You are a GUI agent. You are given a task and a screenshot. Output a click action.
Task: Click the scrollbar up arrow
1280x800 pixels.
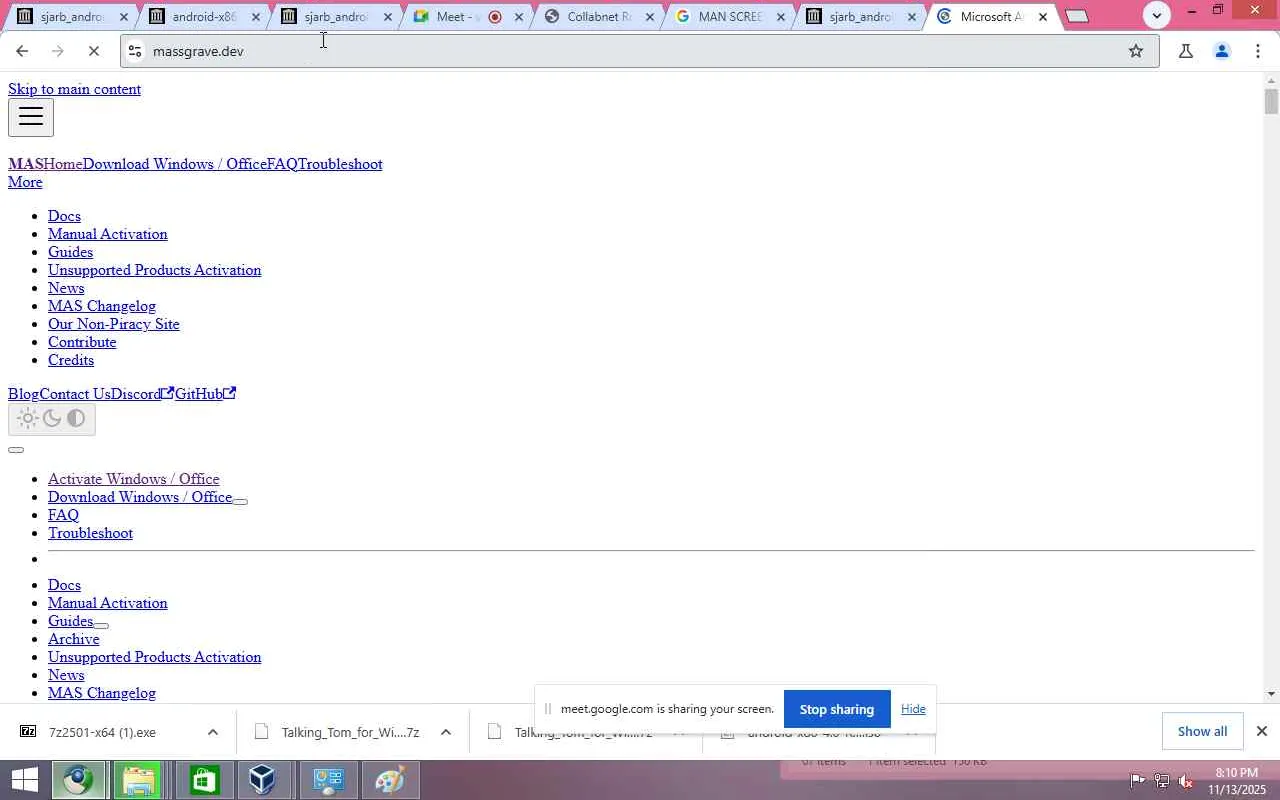(1271, 80)
